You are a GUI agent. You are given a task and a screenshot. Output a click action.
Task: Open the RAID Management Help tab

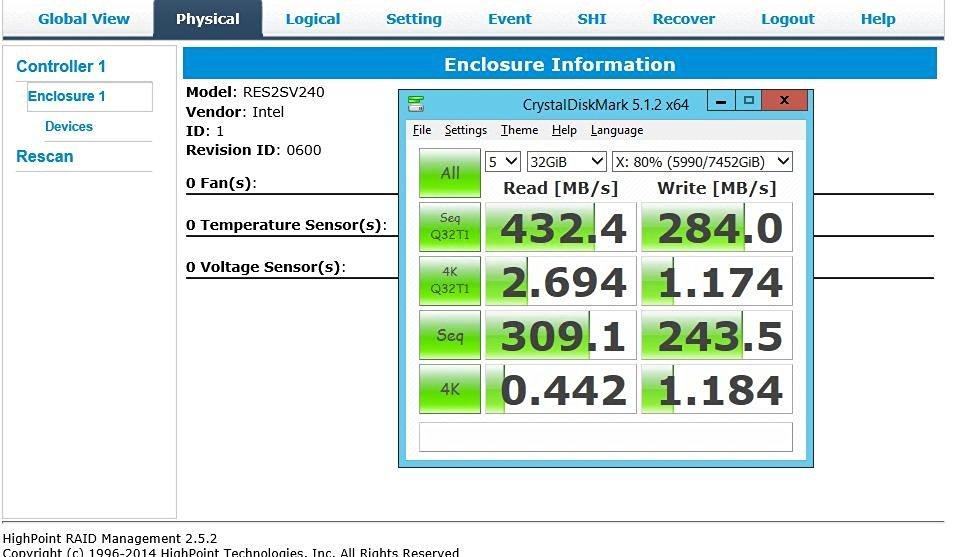[878, 19]
